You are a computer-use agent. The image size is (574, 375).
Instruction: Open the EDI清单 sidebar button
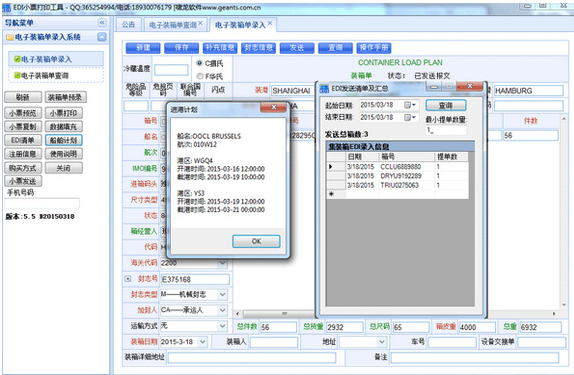23,140
